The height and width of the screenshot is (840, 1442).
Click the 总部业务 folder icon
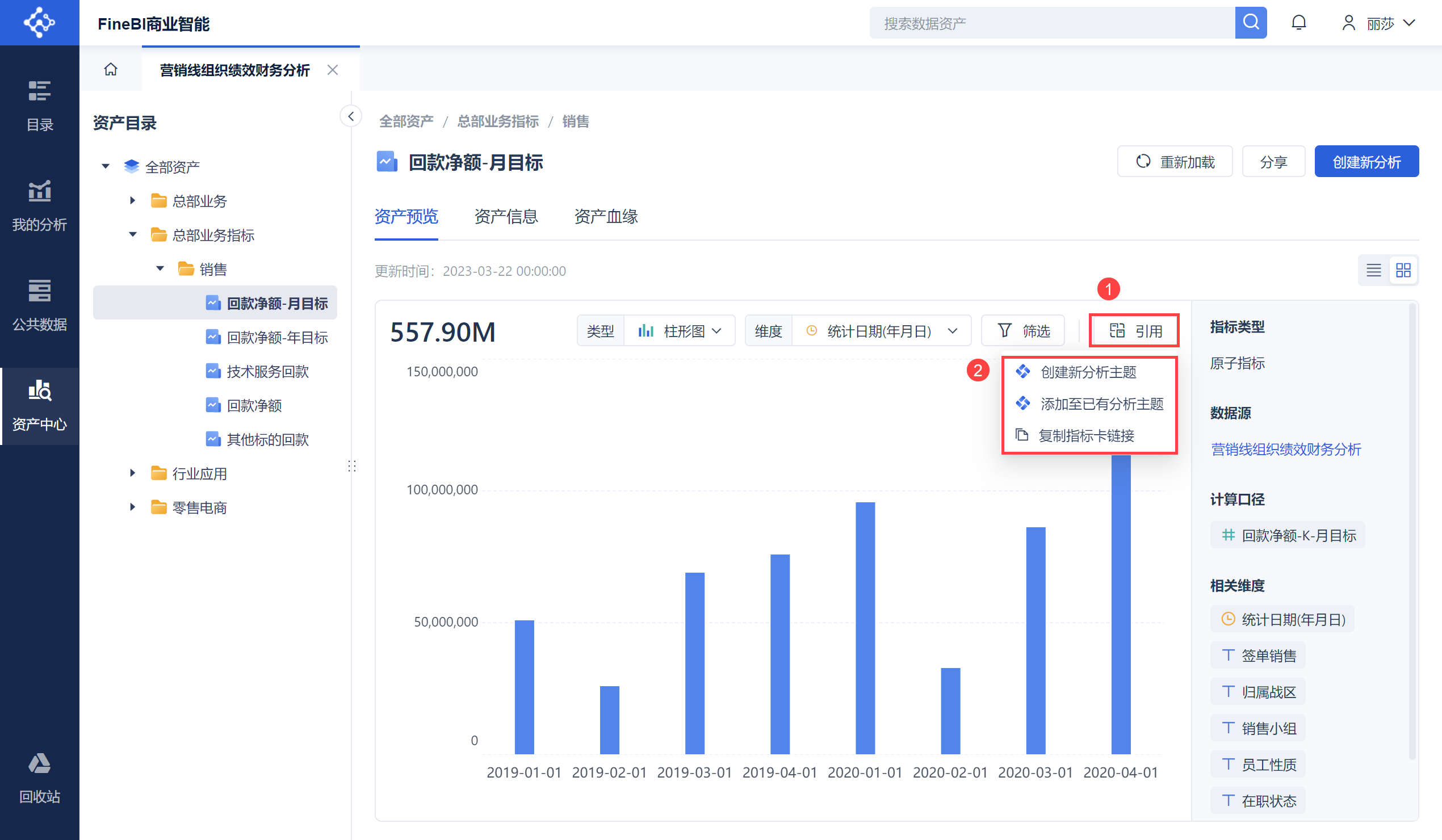point(158,201)
